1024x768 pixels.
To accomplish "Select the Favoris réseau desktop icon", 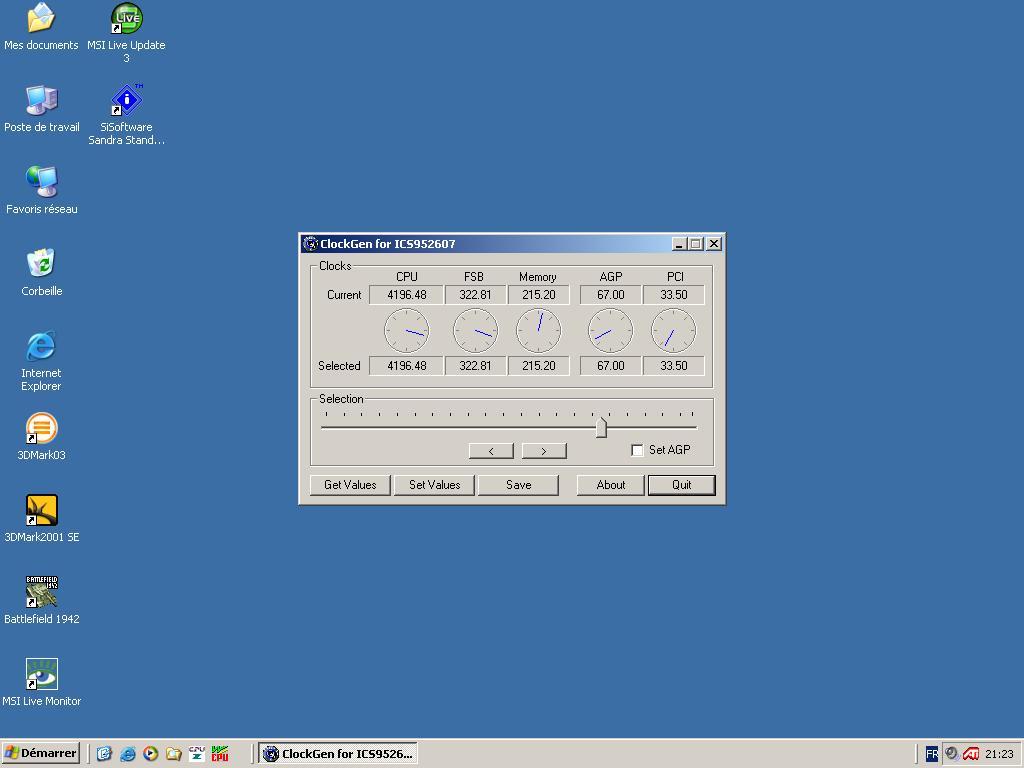I will 42,182.
